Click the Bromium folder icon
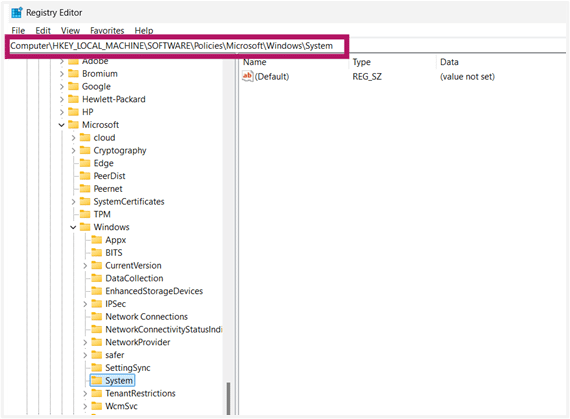This screenshot has height=419, width=570. click(x=73, y=73)
